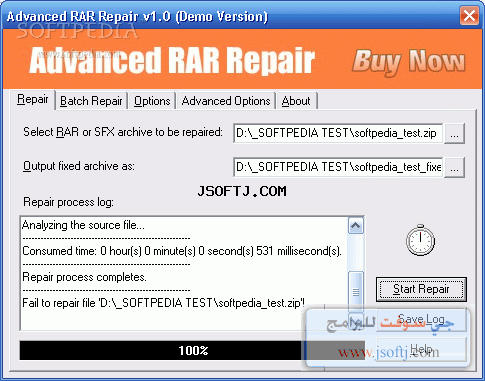Screen dimensions: 485x381
Task: Click 'Output fixed archive as:' label
Action: (79, 166)
